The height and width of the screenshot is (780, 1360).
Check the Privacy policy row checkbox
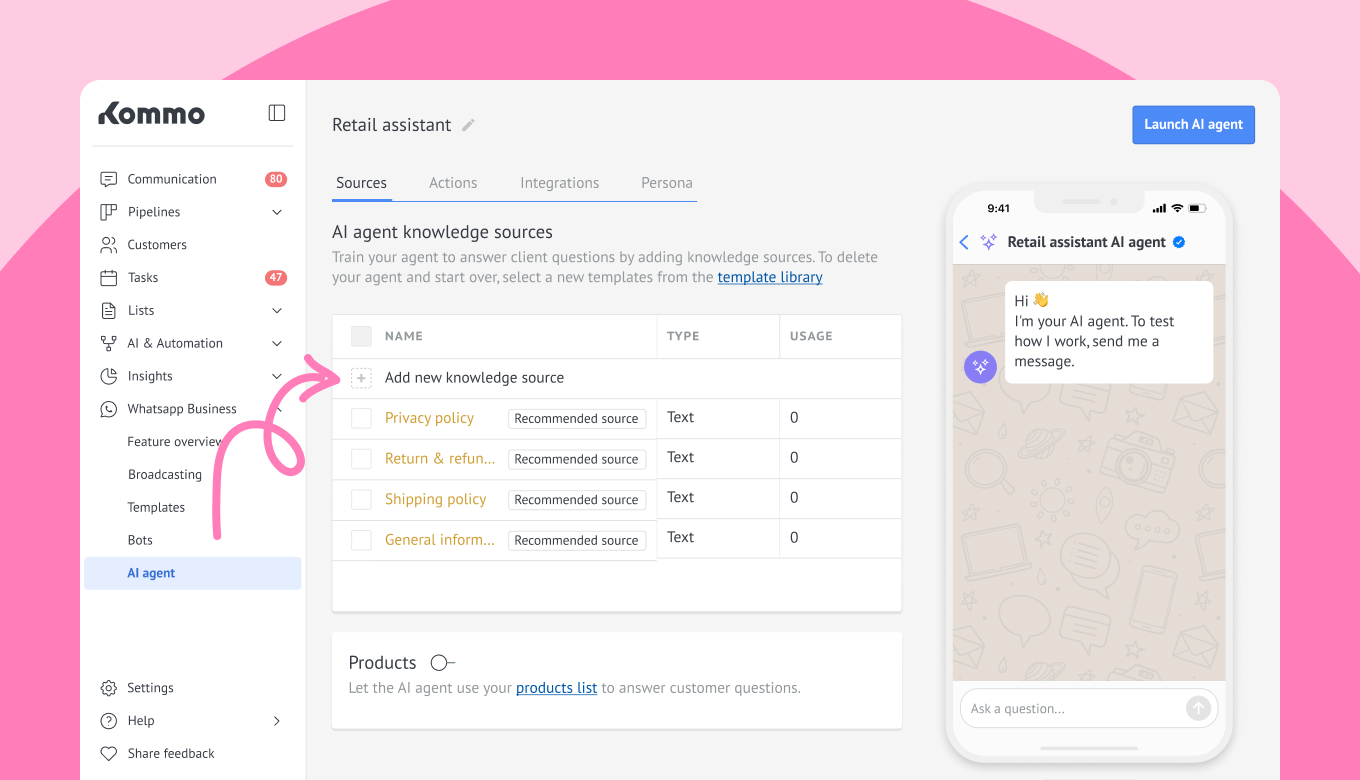coord(361,418)
